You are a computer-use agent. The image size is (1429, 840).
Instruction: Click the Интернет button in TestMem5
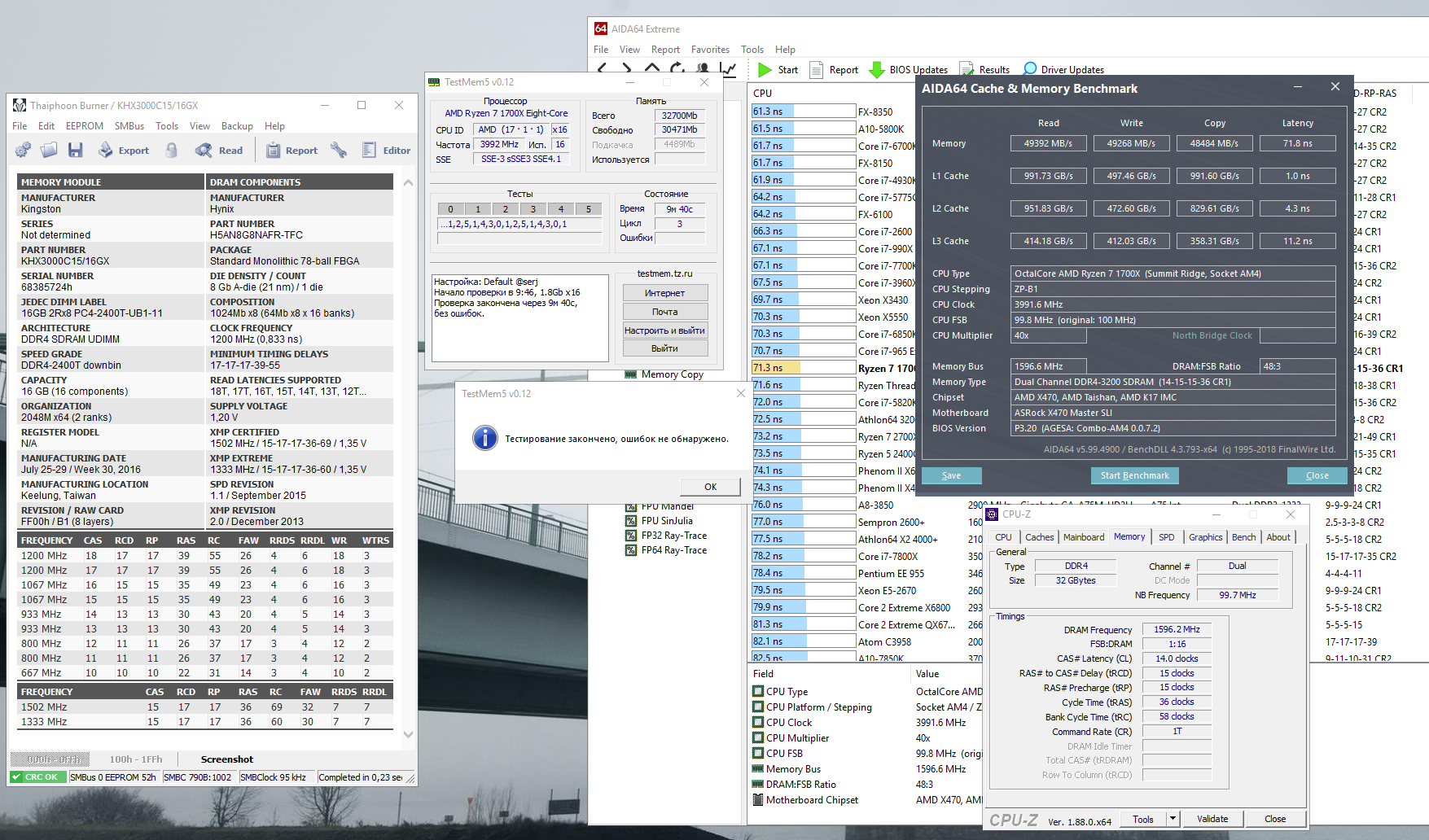(664, 293)
